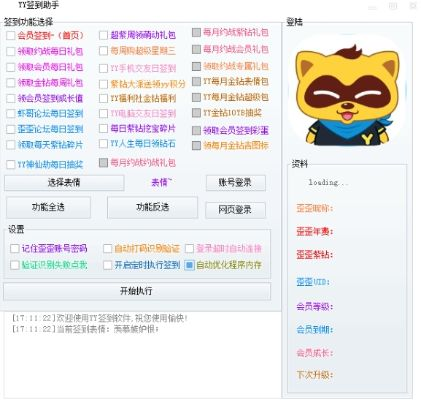Enable 领取约战每日礼包 option
Screen dimensions: 421x400
[11, 51]
